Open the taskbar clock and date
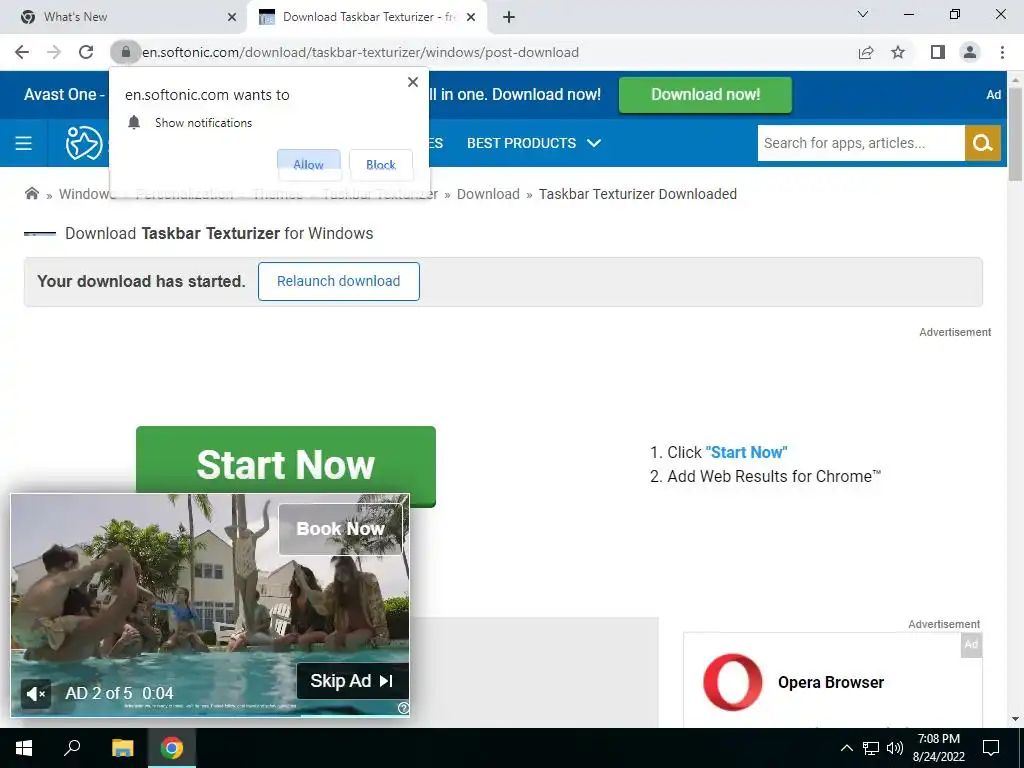1024x768 pixels. pyautogui.click(x=938, y=748)
